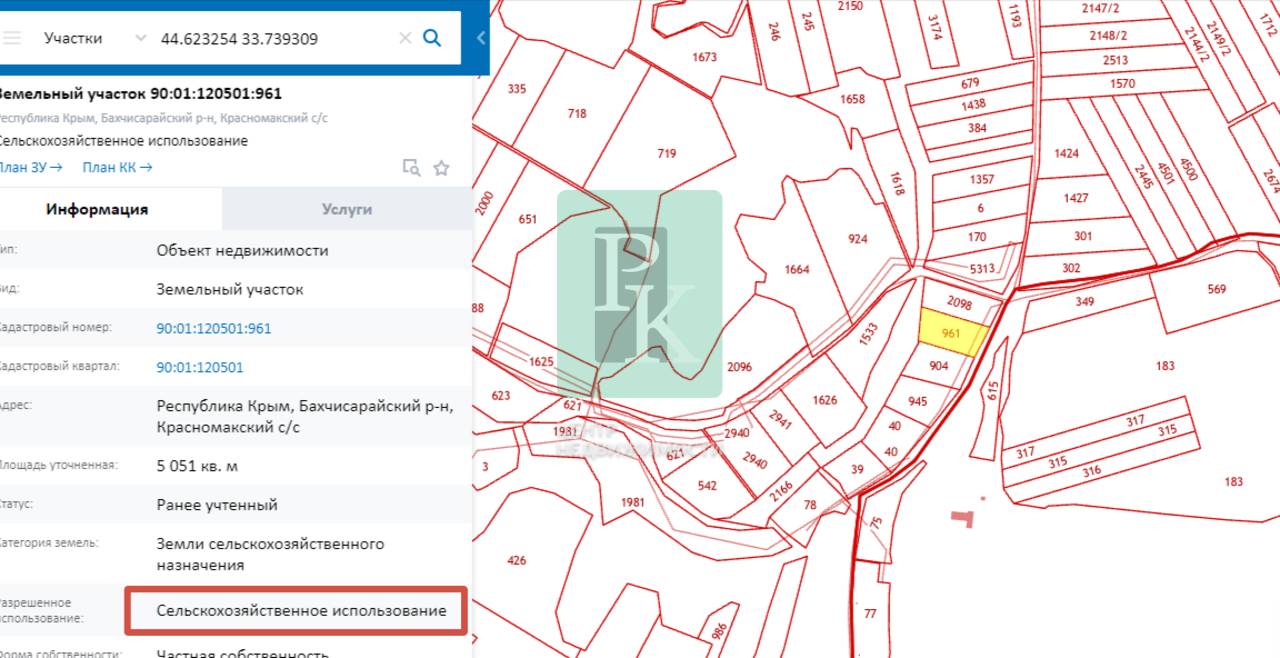Click parcel 2096 on the map
Image resolution: width=1280 pixels, height=658 pixels.
(739, 367)
